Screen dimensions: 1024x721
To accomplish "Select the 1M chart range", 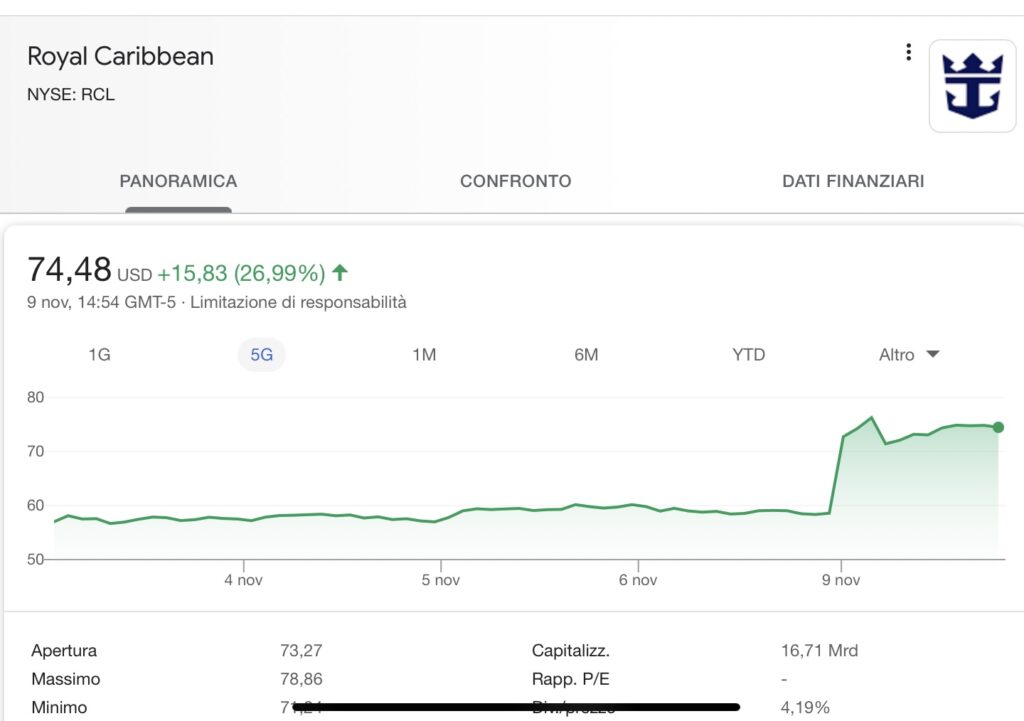I will [x=424, y=355].
